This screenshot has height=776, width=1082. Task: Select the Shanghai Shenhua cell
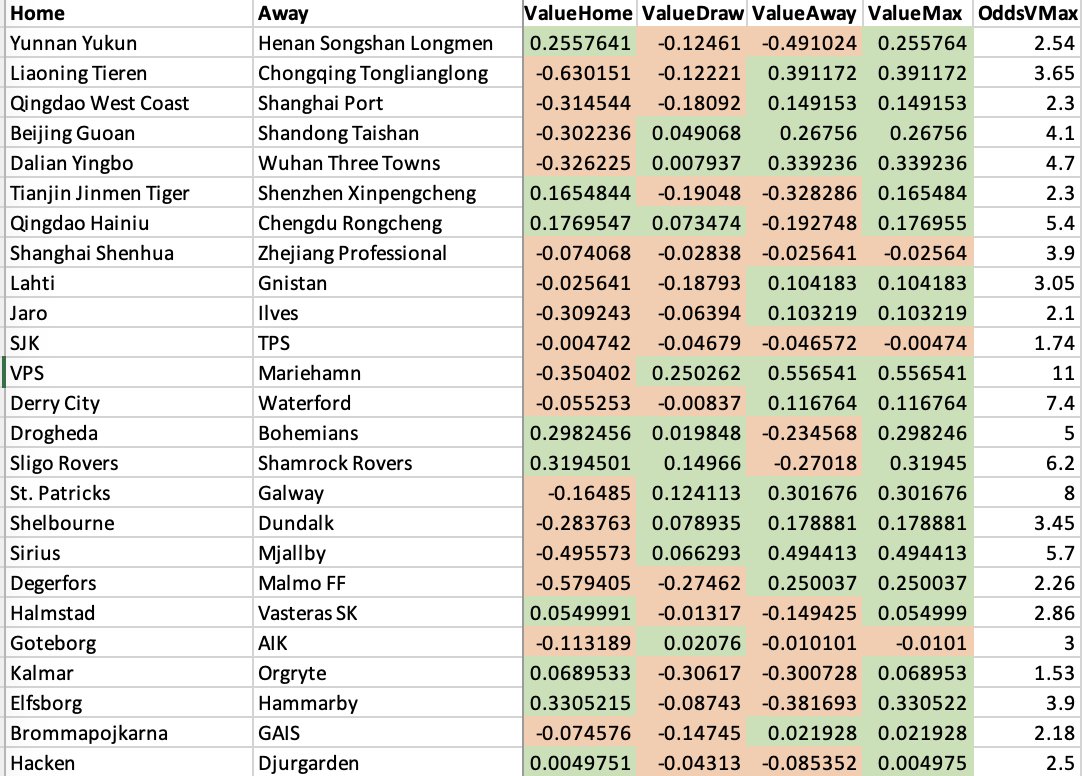(x=129, y=253)
